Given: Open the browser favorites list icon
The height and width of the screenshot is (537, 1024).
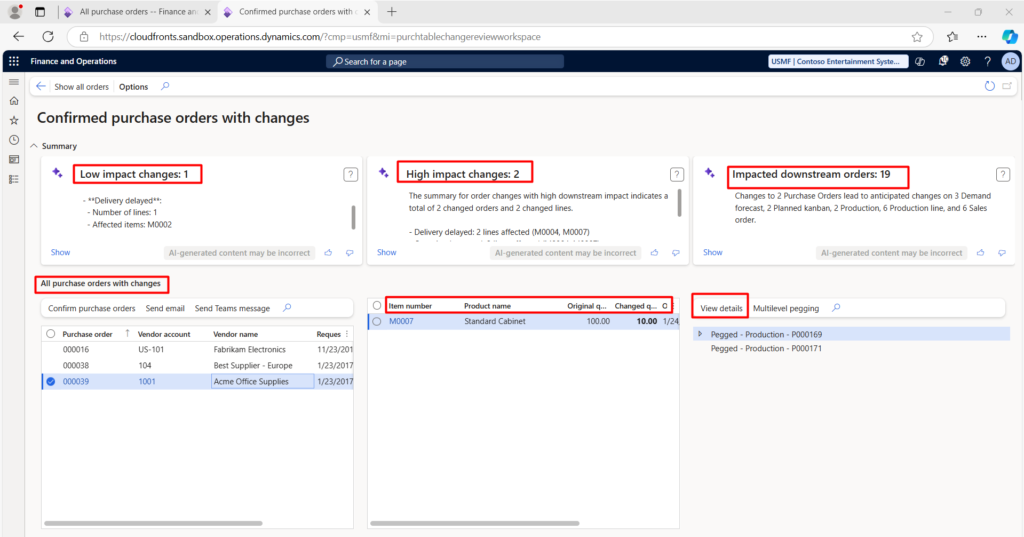Looking at the screenshot, I should point(953,37).
